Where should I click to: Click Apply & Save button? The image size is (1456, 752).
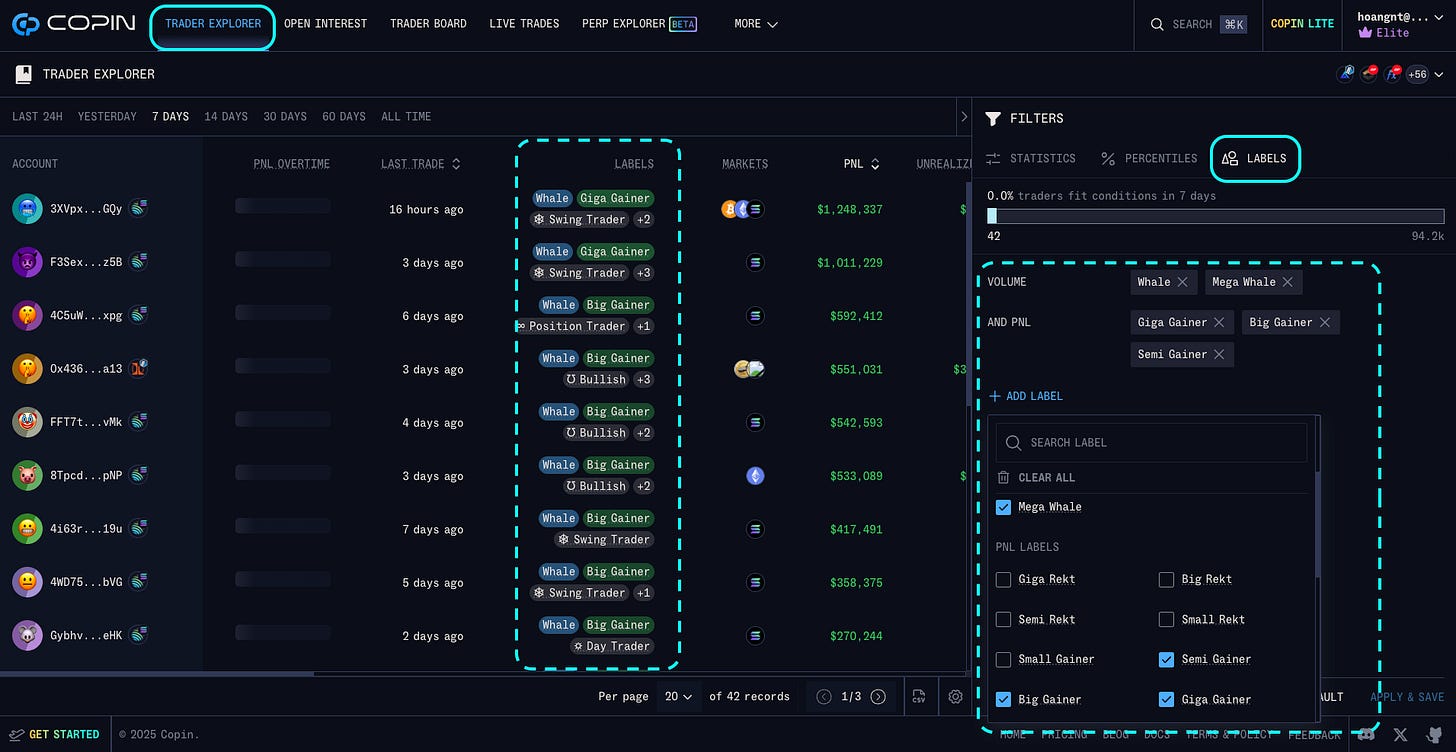point(1406,697)
